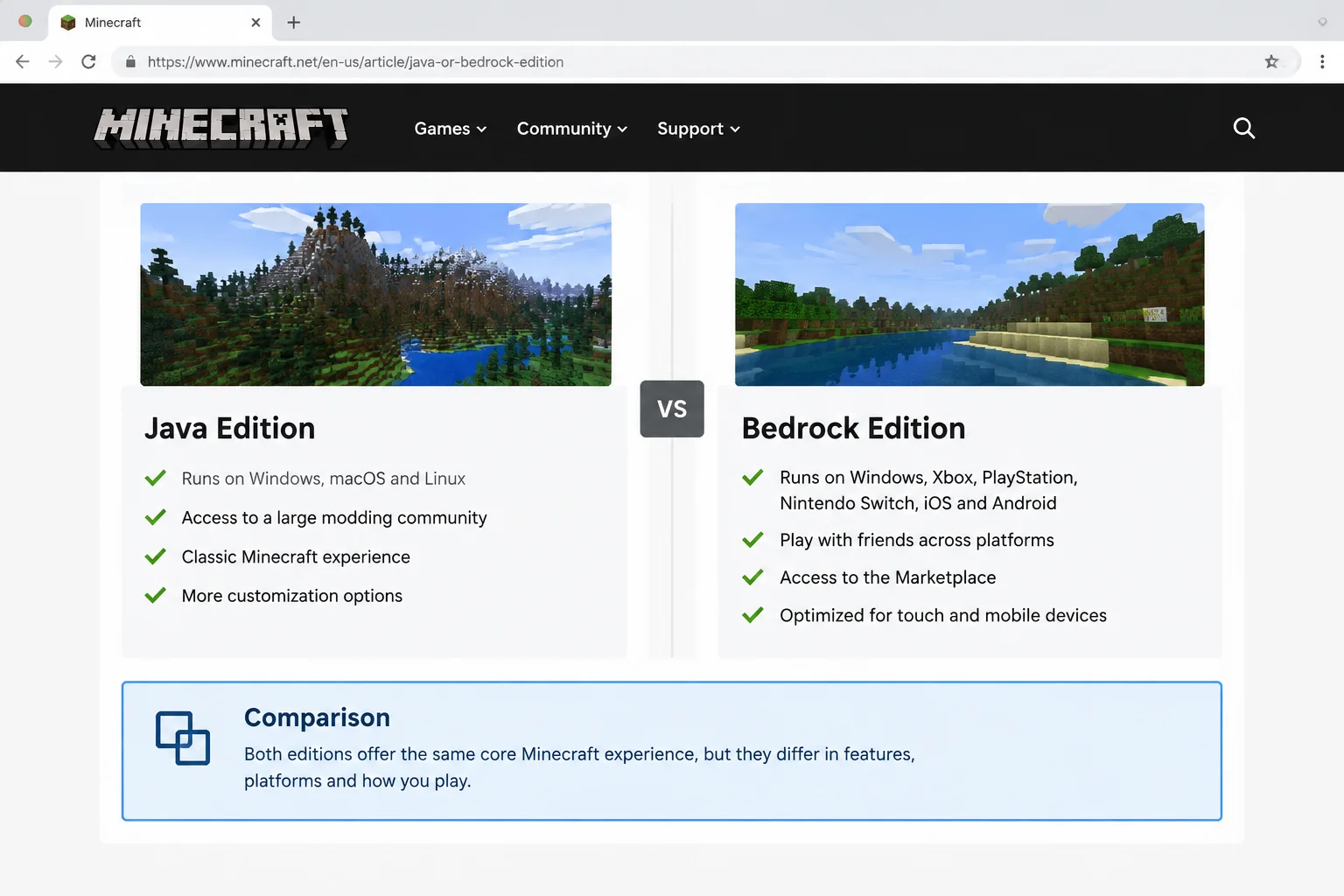The height and width of the screenshot is (896, 1344).
Task: Click the 'Both editions offer the same core' paragraph
Action: coord(579,767)
